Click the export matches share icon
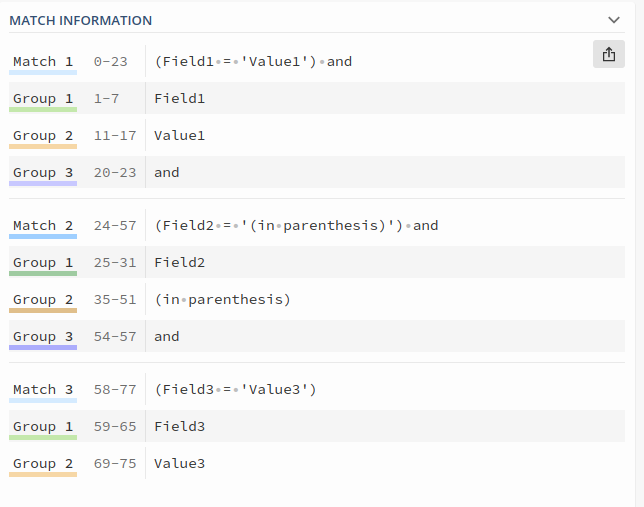 (x=609, y=54)
